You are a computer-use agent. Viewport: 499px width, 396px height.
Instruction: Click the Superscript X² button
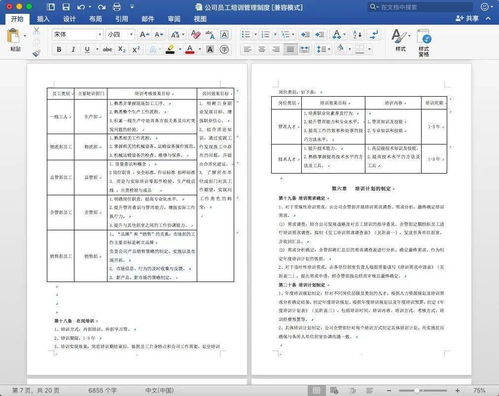click(136, 49)
